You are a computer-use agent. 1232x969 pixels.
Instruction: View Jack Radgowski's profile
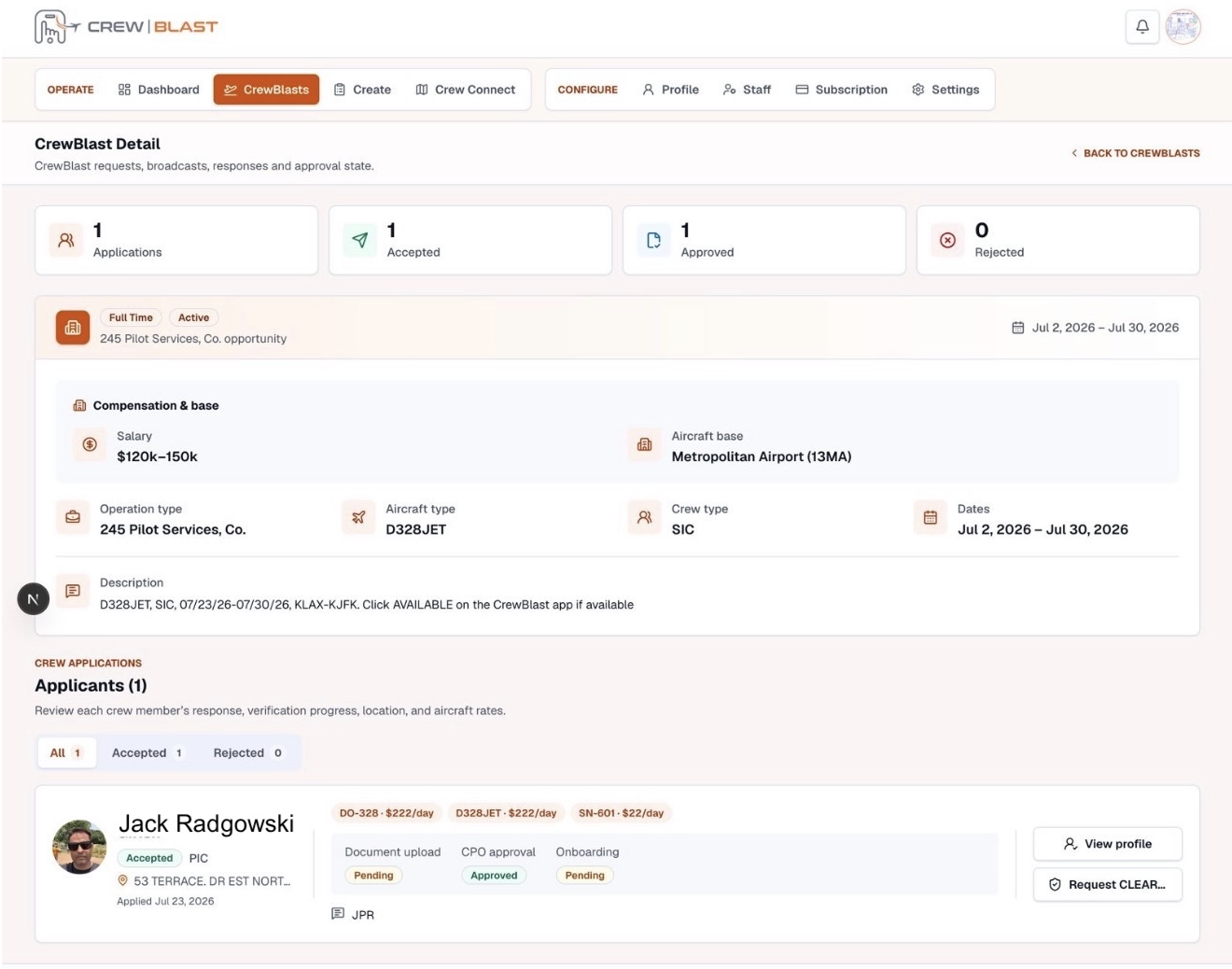(x=1108, y=844)
